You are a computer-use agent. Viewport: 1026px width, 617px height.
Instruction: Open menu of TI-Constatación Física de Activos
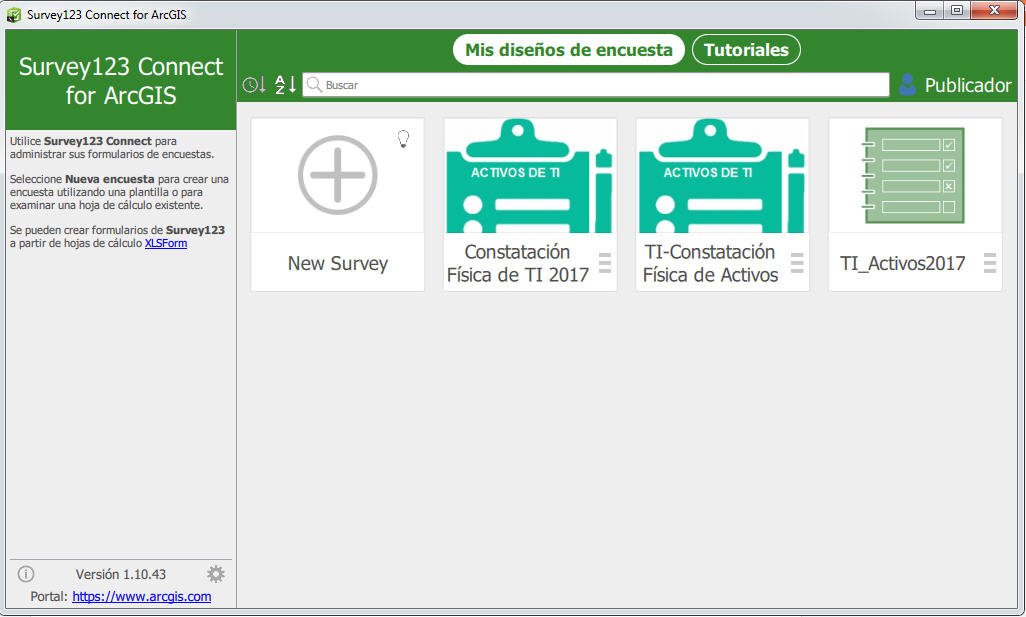click(797, 264)
